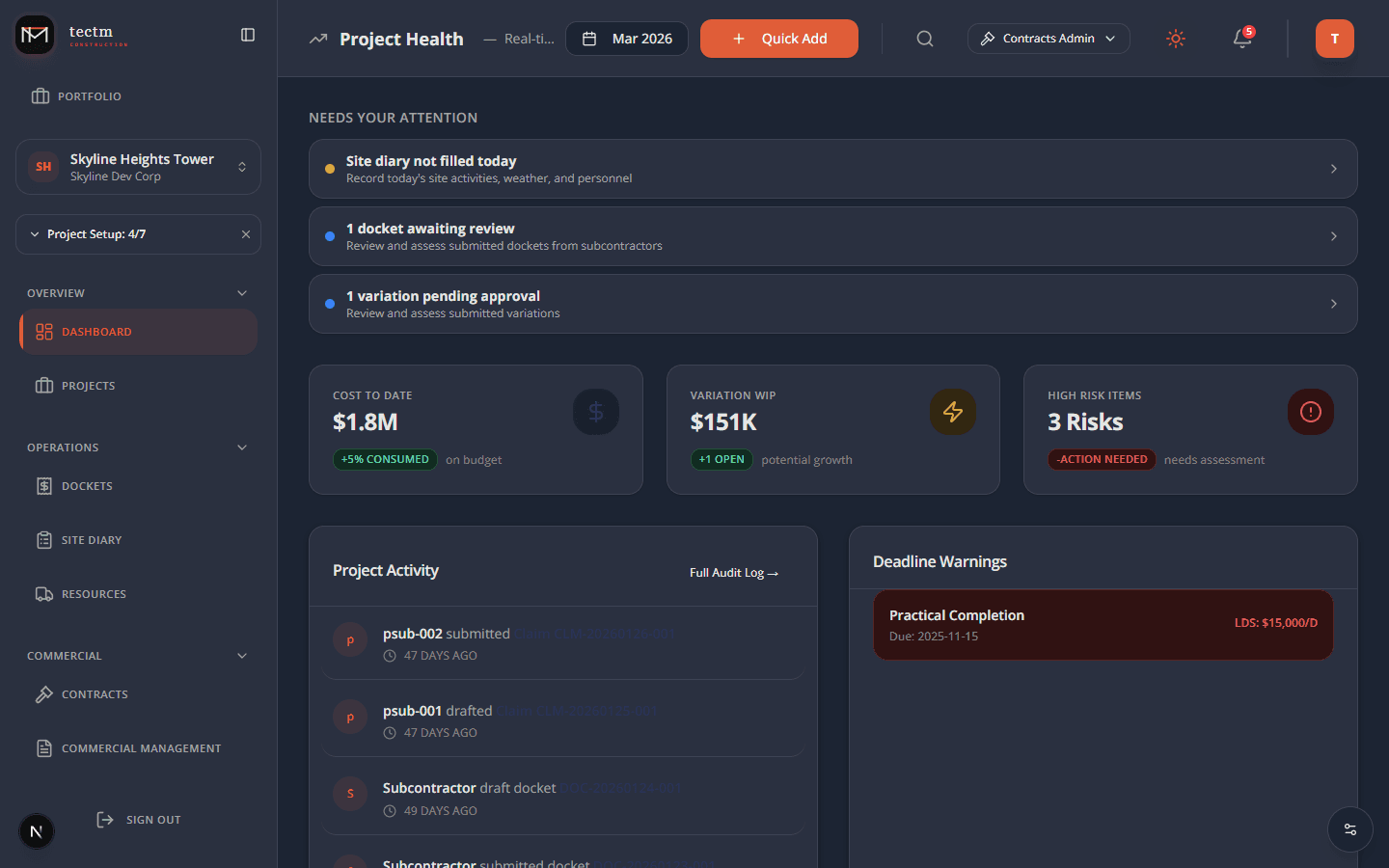
Task: Select the Resources sidebar icon
Action: tap(43, 593)
